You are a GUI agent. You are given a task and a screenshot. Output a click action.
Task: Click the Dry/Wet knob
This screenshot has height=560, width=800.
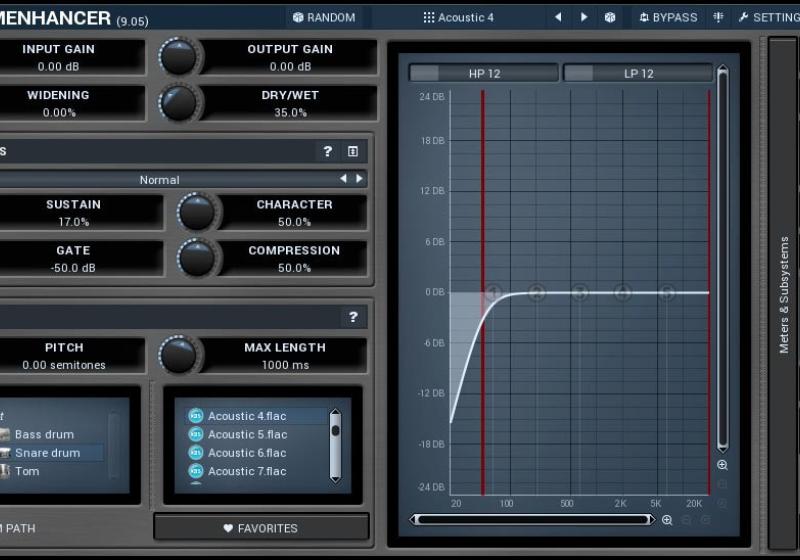(x=180, y=103)
